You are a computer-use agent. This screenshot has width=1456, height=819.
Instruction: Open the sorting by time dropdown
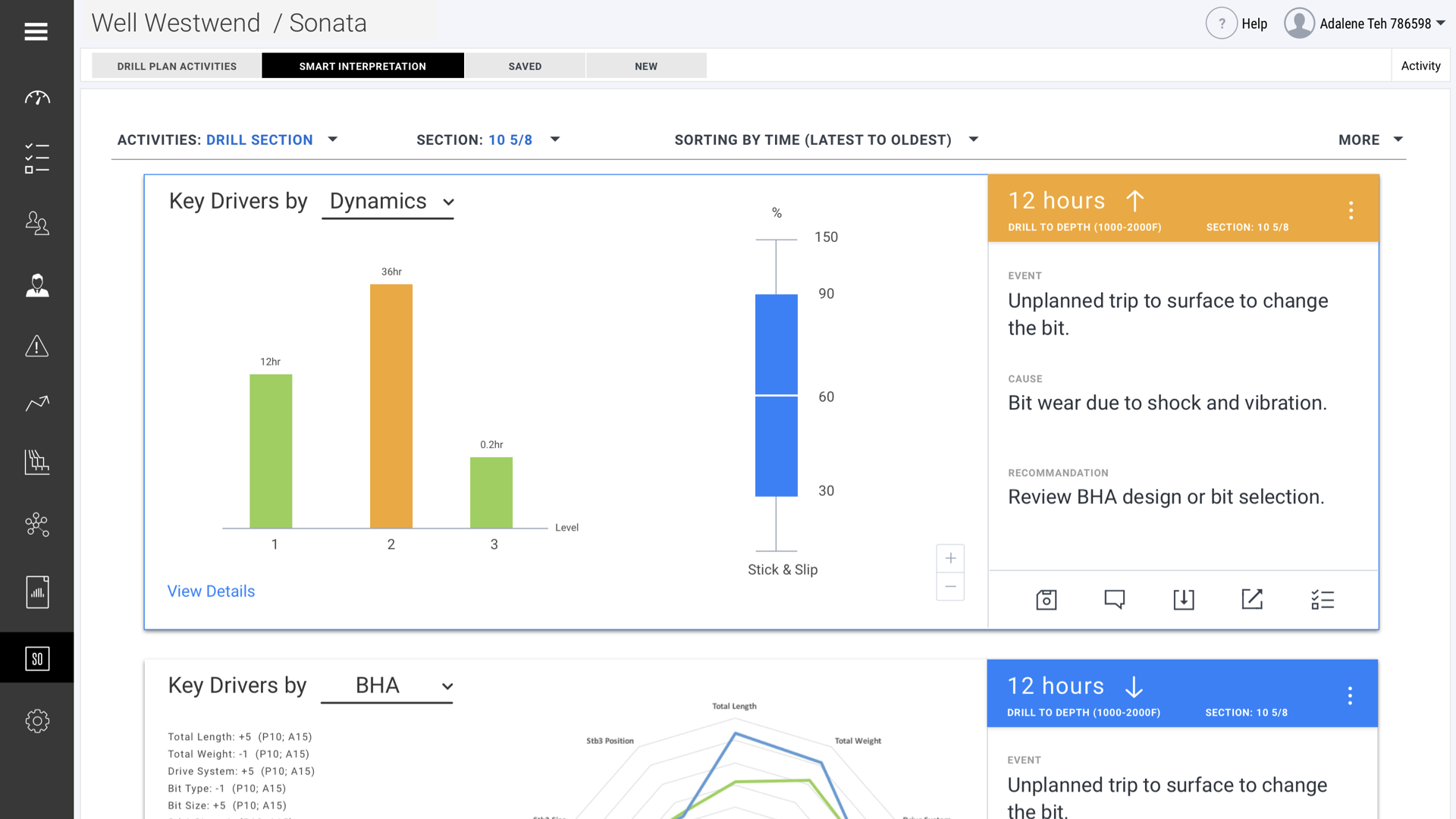[x=974, y=140]
